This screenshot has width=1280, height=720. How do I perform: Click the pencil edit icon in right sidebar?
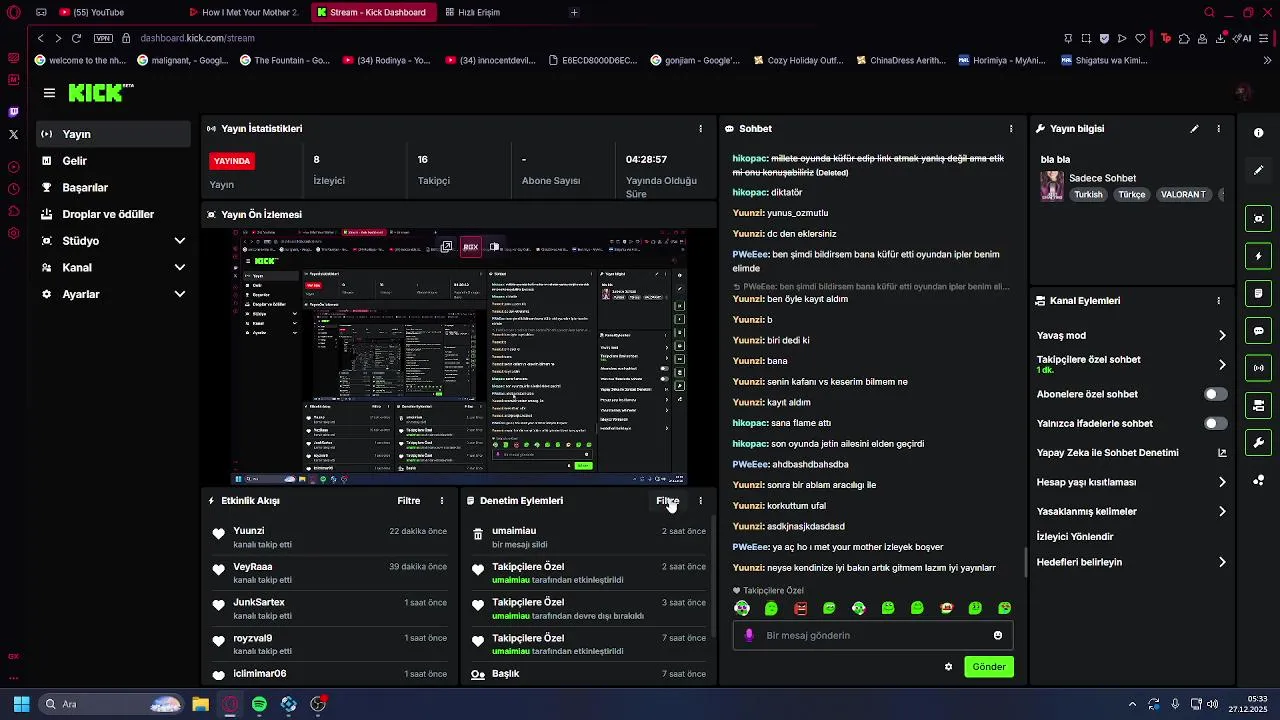1258,171
